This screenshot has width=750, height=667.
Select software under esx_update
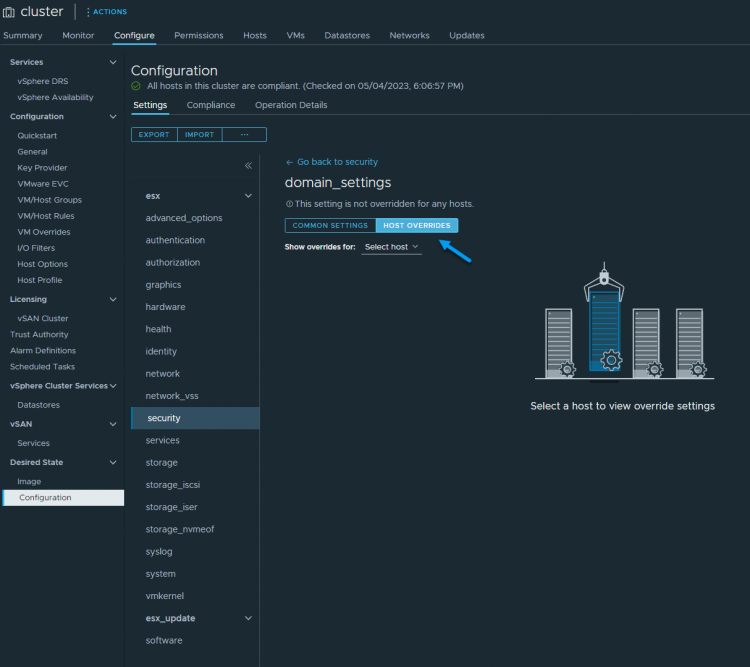point(164,640)
